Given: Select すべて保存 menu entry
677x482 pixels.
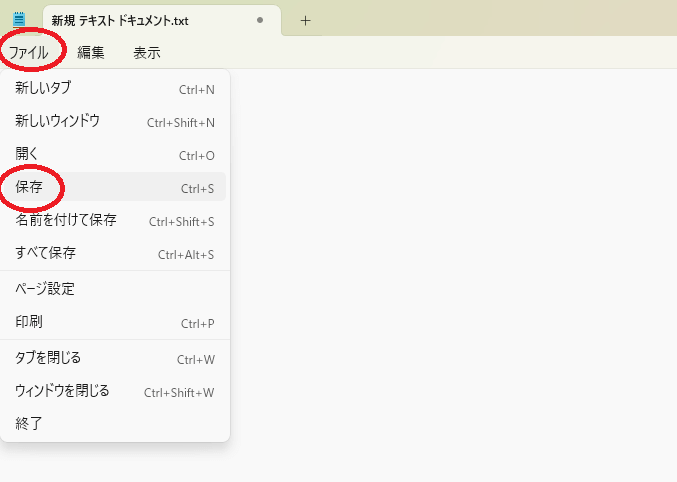Looking at the screenshot, I should [x=115, y=253].
